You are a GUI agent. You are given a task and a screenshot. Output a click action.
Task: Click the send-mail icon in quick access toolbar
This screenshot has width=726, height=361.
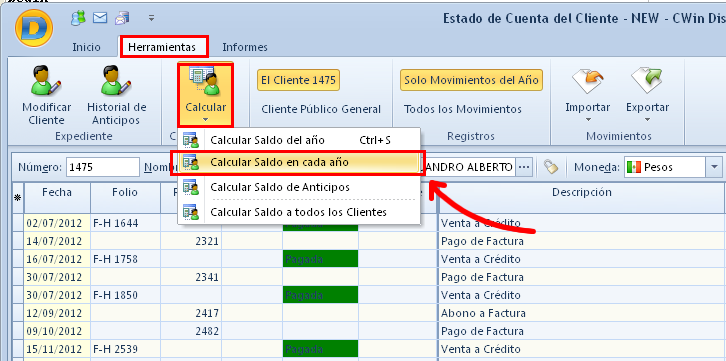pyautogui.click(x=122, y=19)
